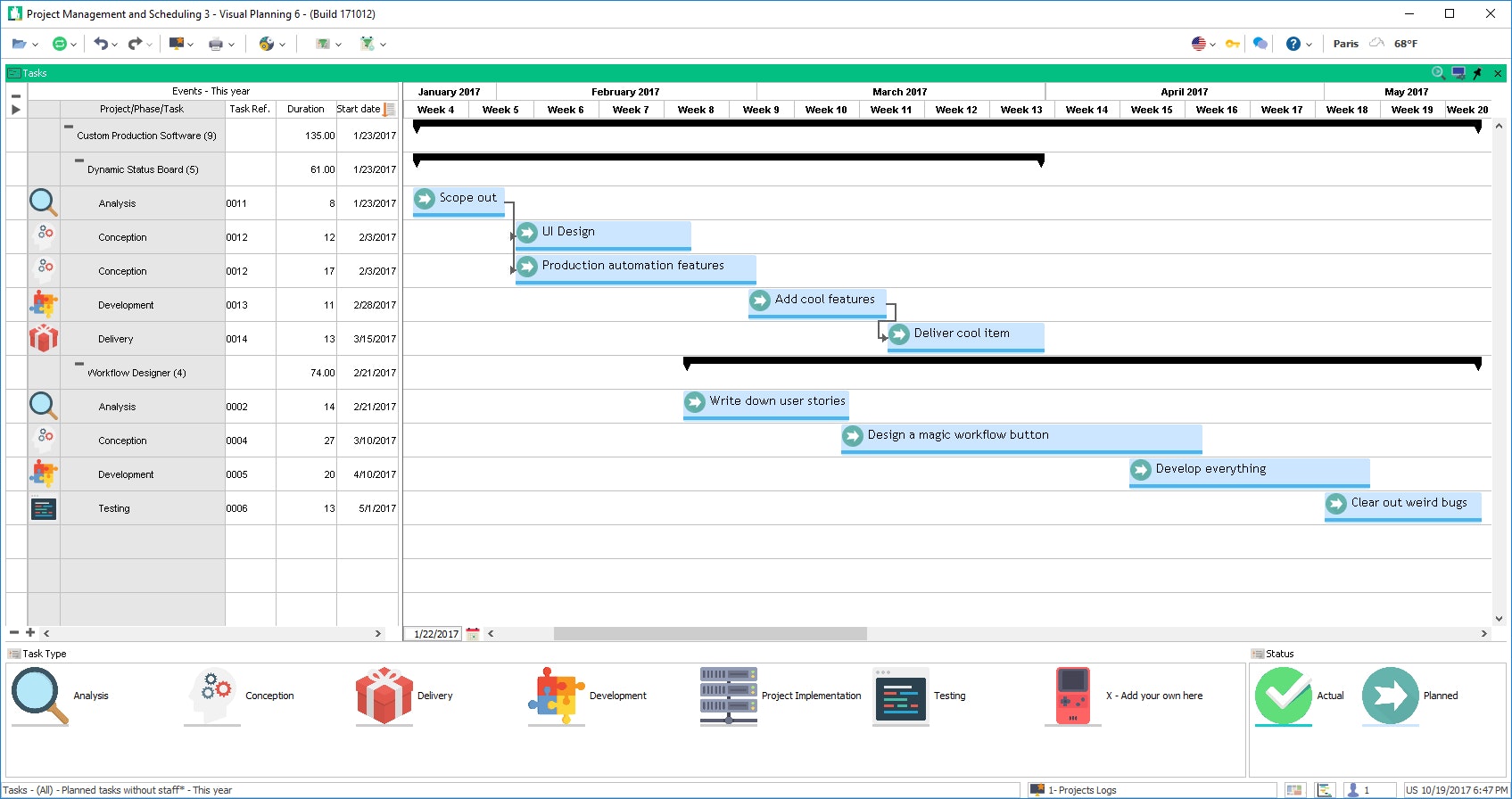Select the Planned status arrow
The height and width of the screenshot is (799, 1512).
(1390, 696)
